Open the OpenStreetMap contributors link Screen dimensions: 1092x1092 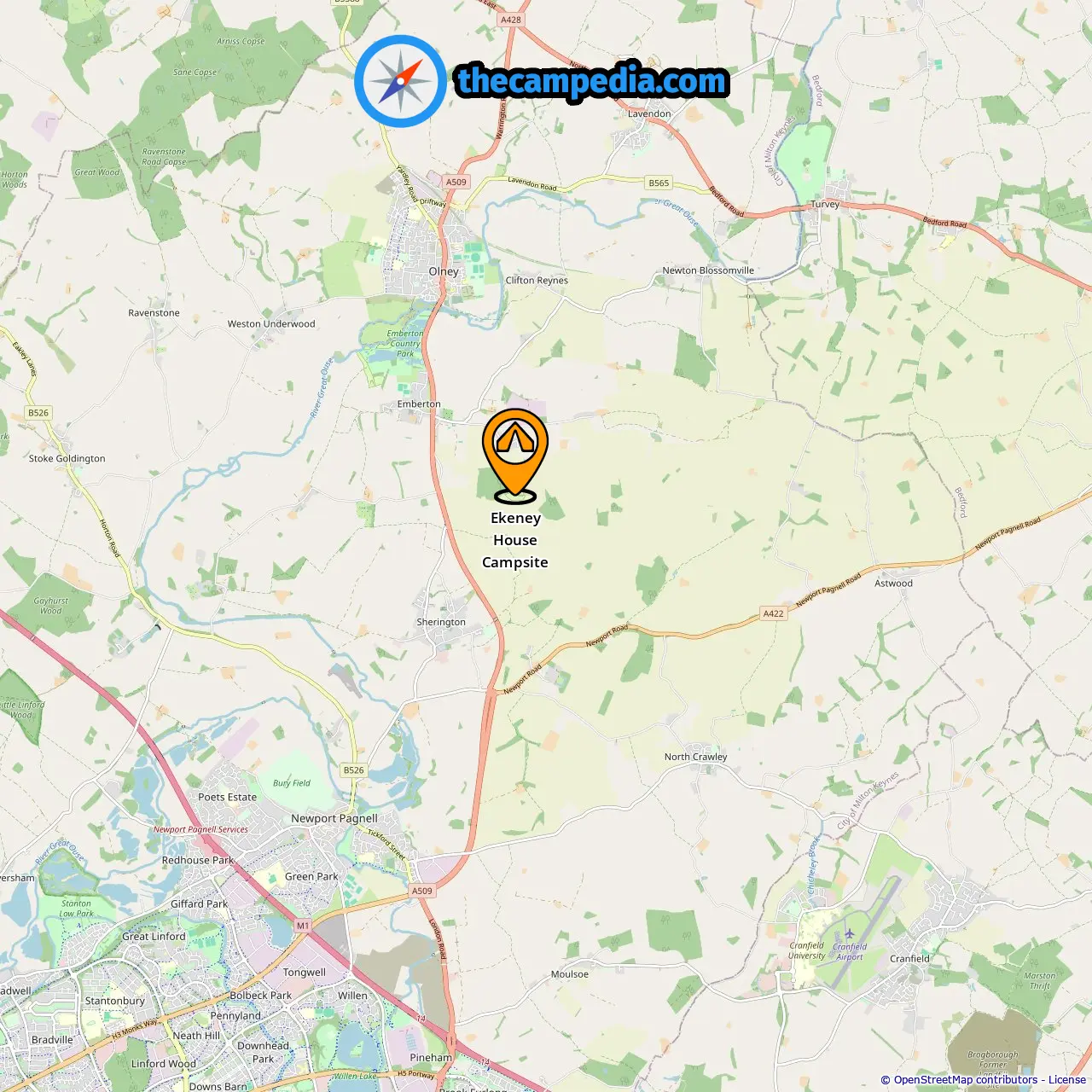pos(966,1079)
